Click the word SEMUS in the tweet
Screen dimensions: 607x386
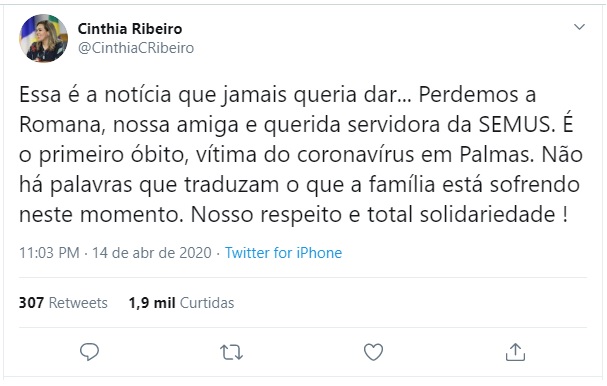point(514,124)
